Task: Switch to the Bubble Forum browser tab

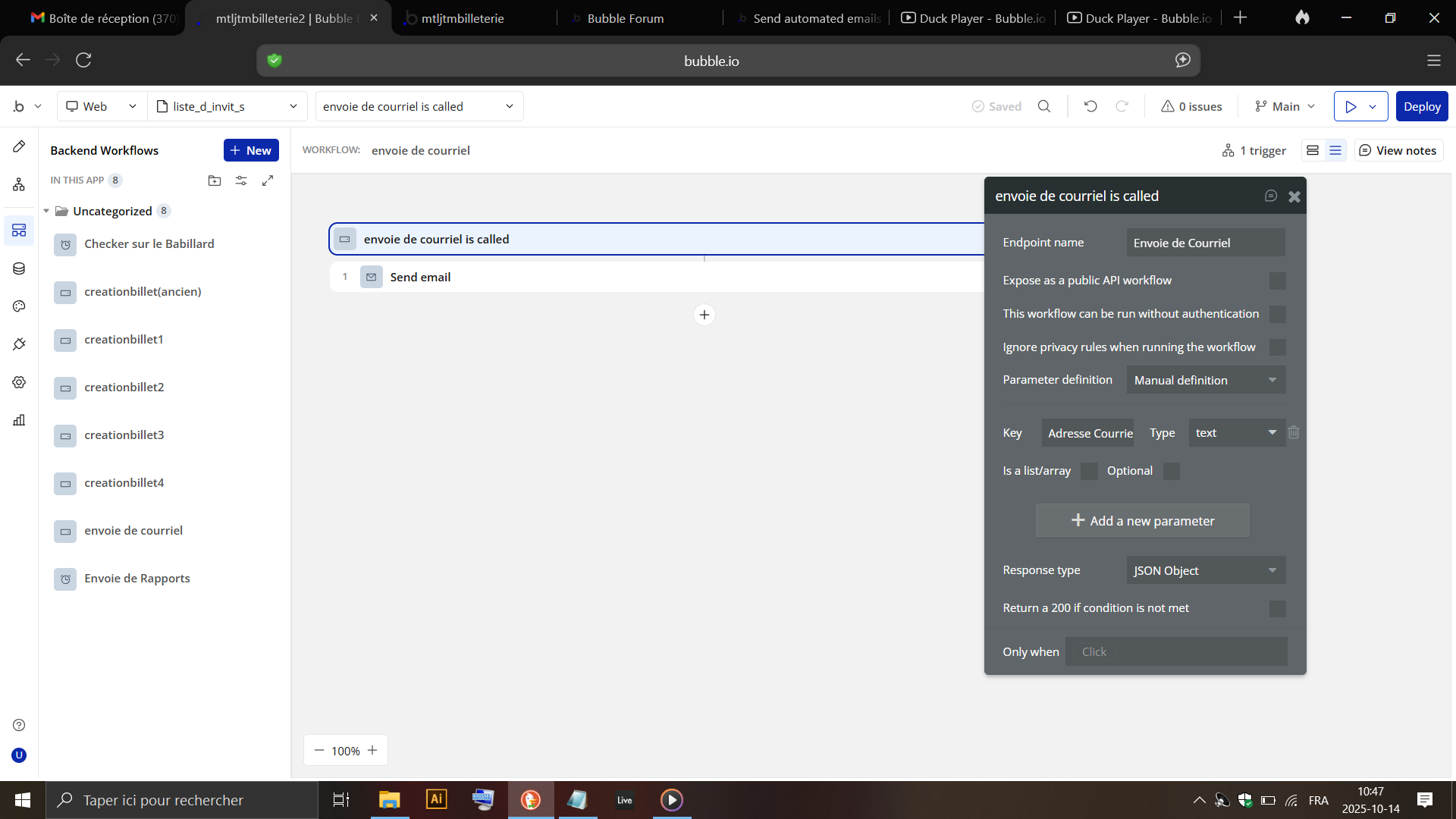Action: [x=626, y=18]
